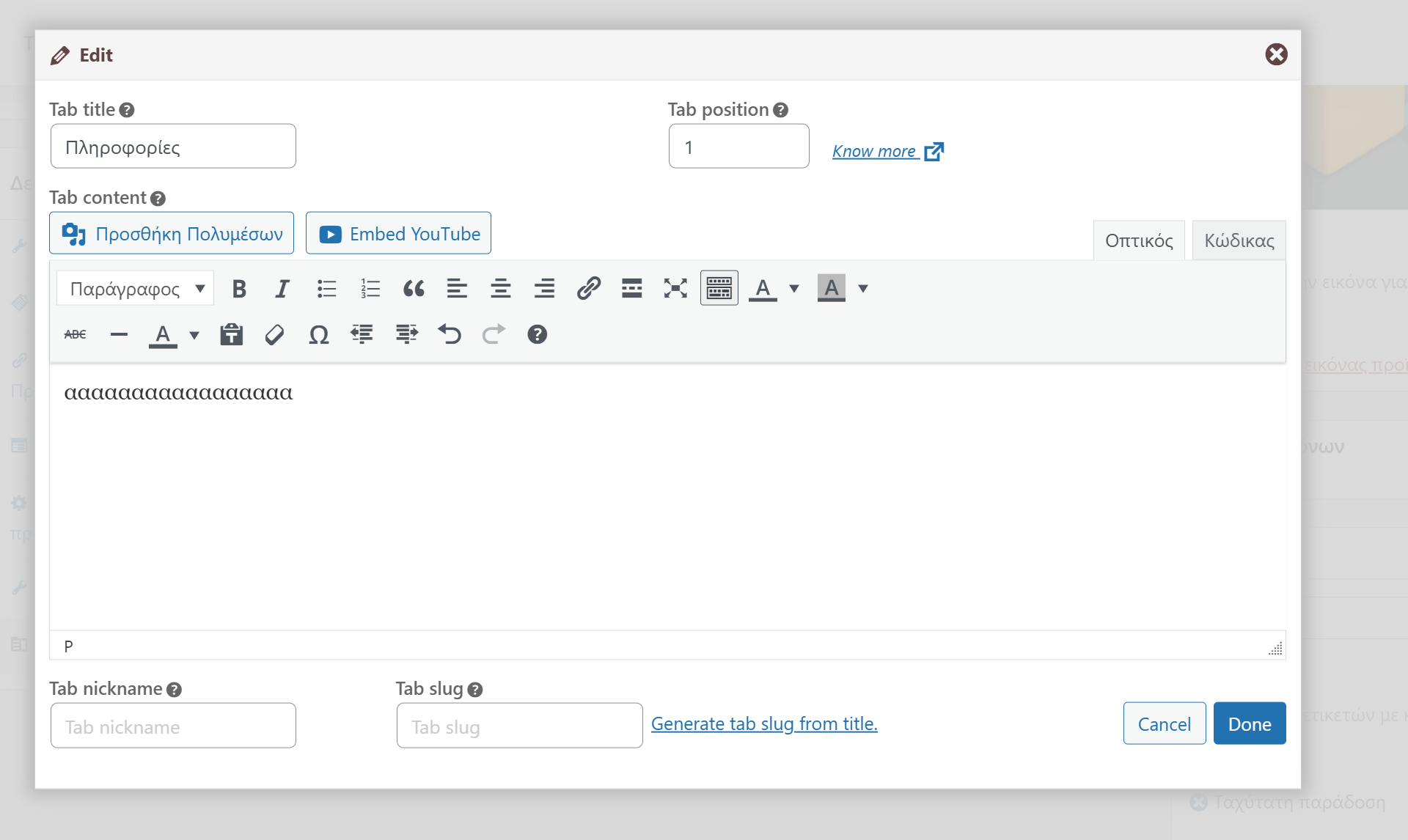
Task: Expand the background color dropdown arrow
Action: click(x=863, y=289)
